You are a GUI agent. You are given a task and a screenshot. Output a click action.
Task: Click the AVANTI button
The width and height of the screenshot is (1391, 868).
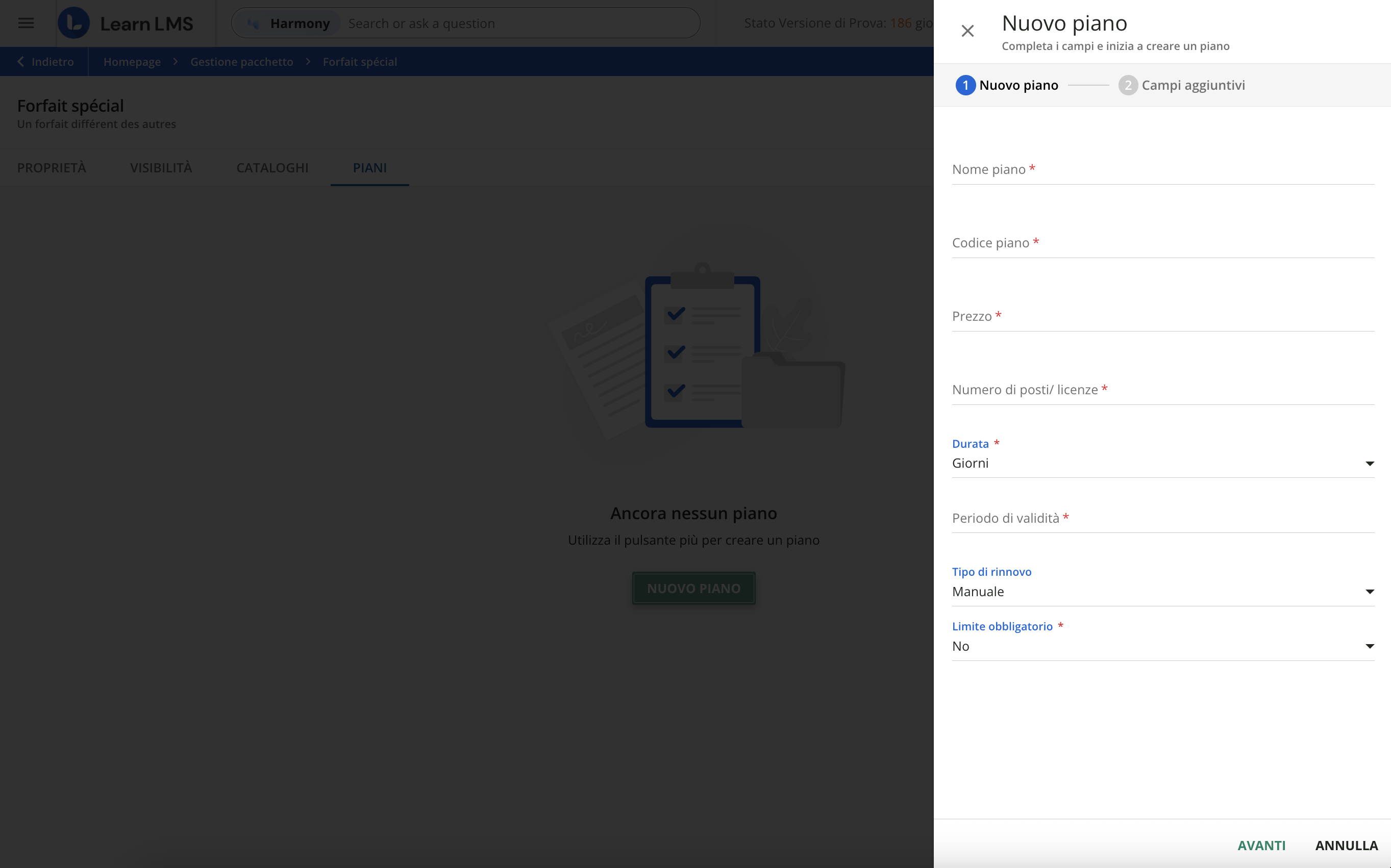pyautogui.click(x=1261, y=846)
